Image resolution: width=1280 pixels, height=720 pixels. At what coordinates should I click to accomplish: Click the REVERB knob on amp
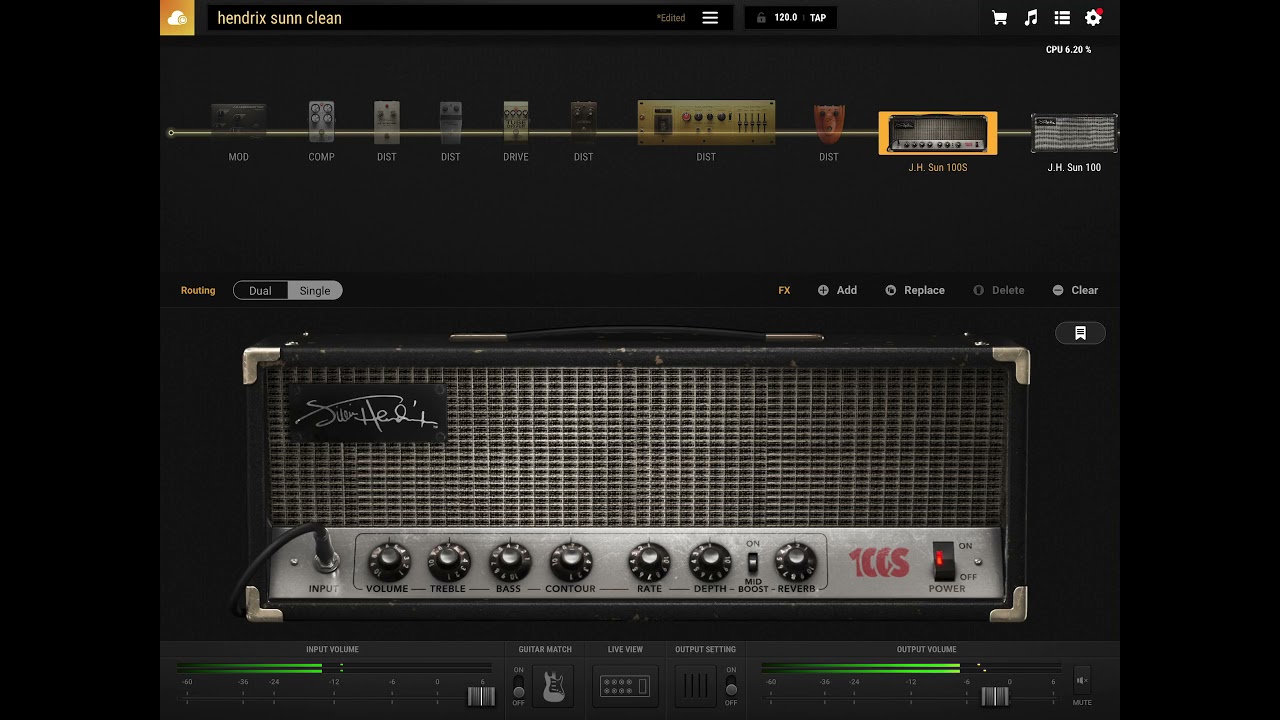click(796, 560)
